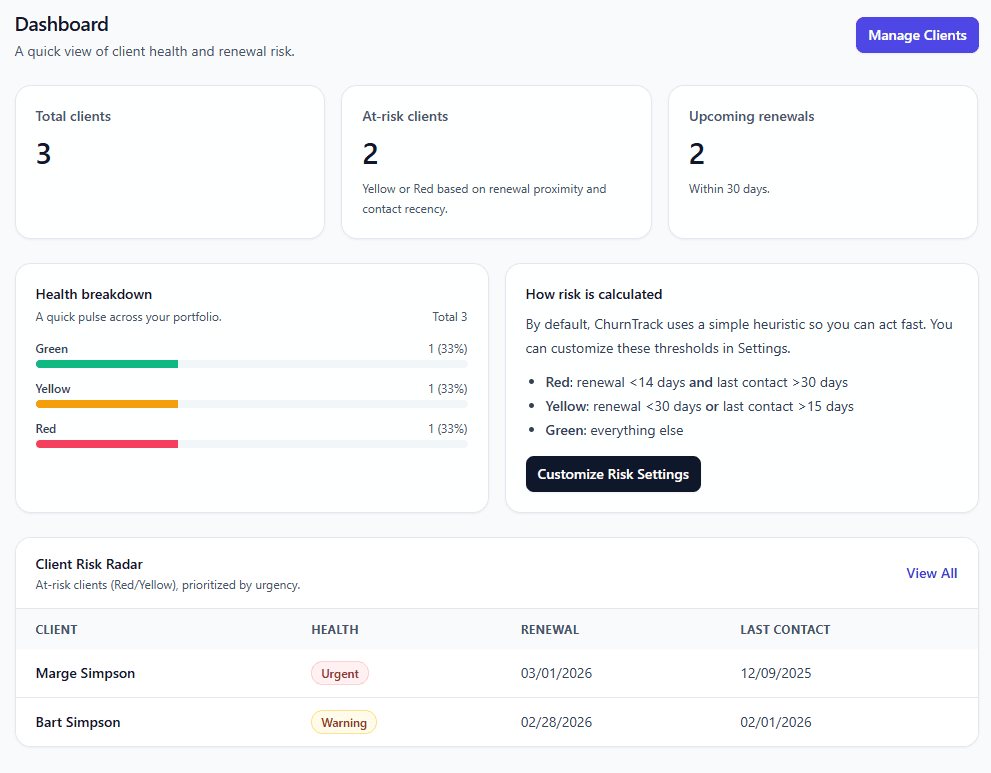This screenshot has height=773, width=991.
Task: Click the RENEWAL column header
Action: pyautogui.click(x=548, y=629)
